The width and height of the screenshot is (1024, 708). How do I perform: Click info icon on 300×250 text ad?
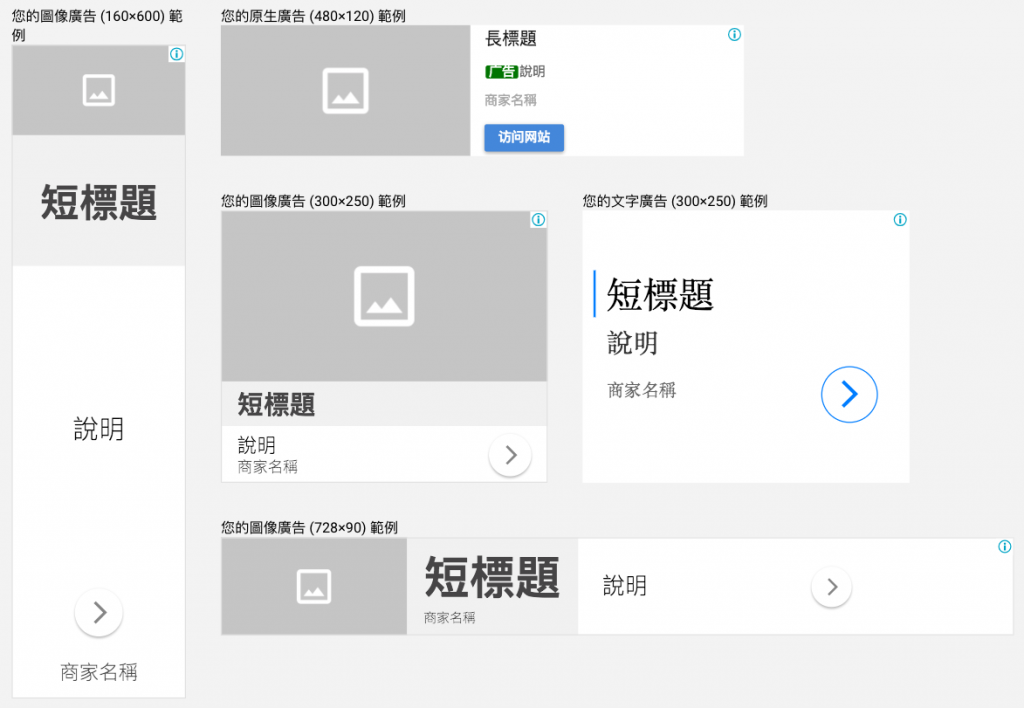click(900, 220)
